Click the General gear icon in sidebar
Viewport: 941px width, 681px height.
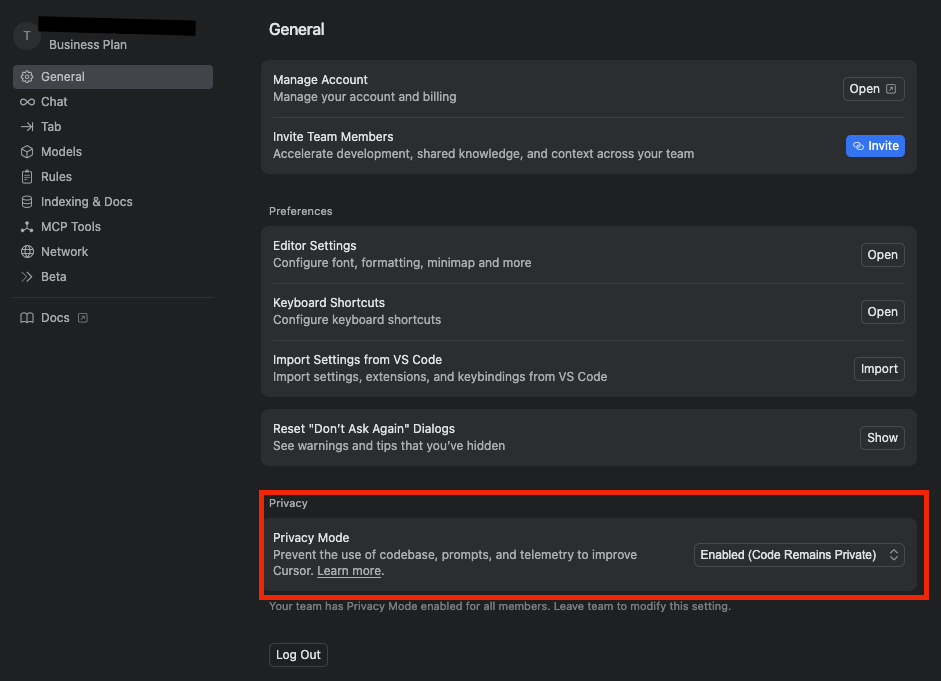pyautogui.click(x=27, y=77)
